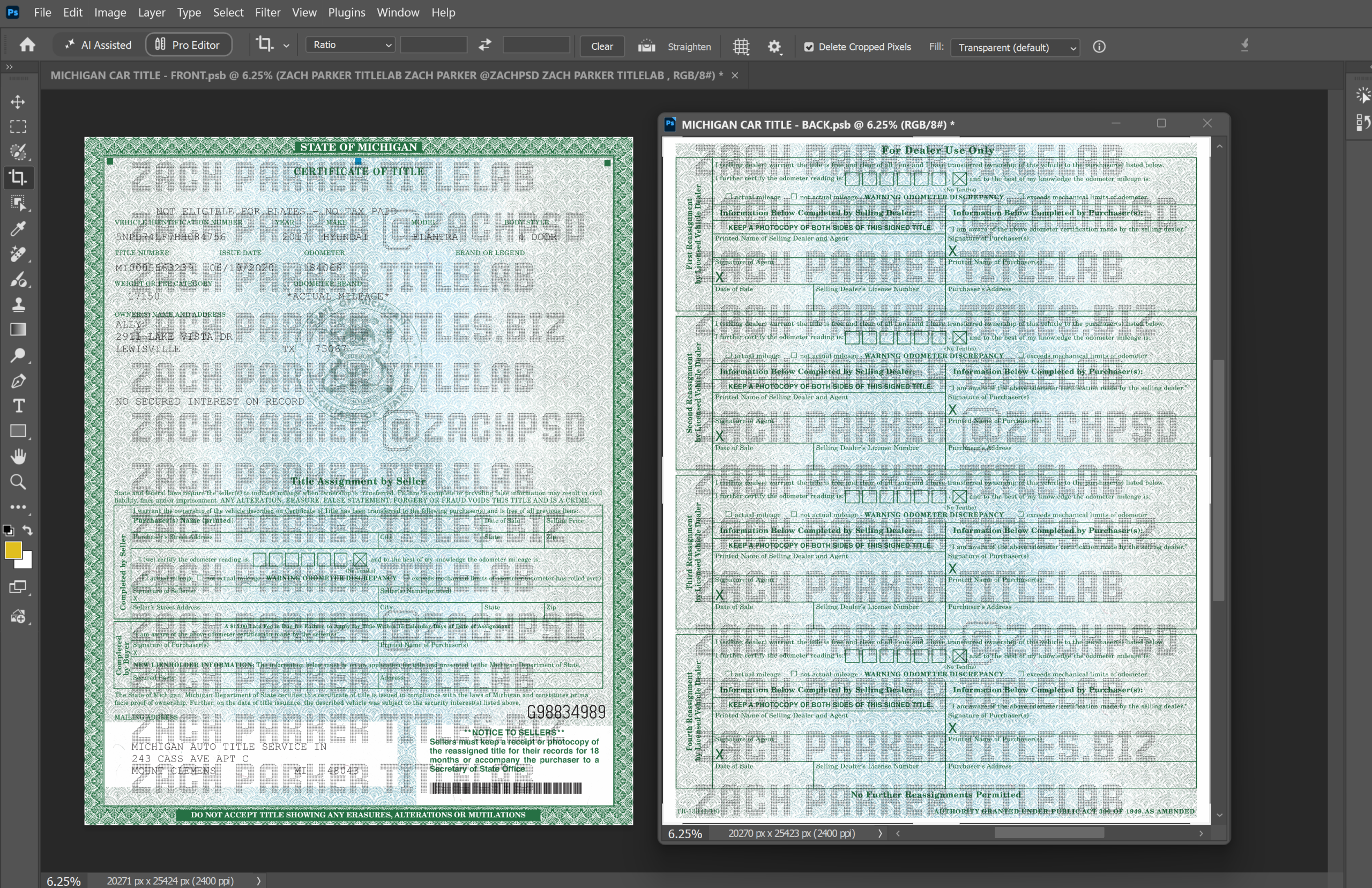Open the Plugins menu
This screenshot has width=1372, height=888.
346,12
